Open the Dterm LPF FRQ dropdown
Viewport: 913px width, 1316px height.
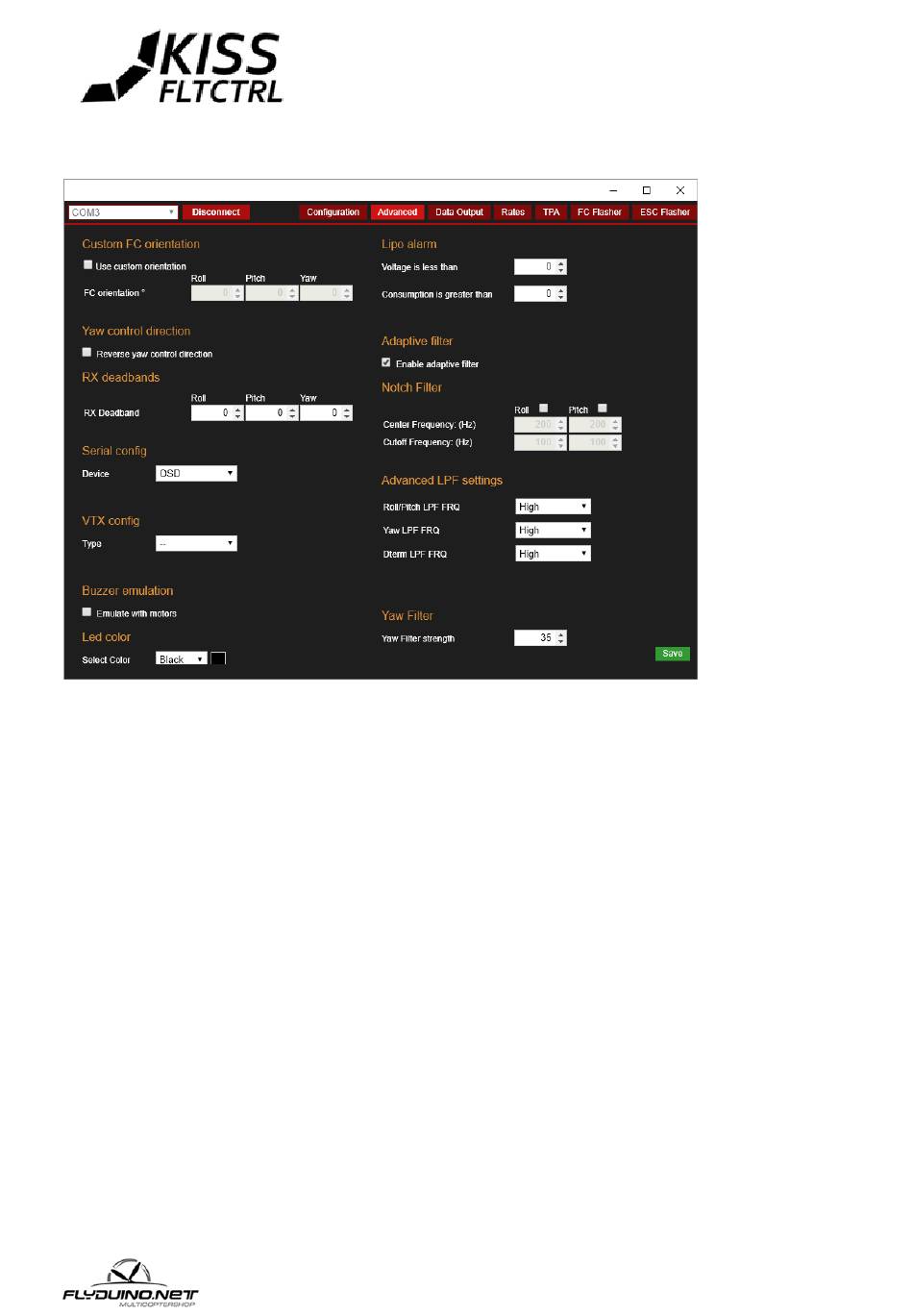coord(553,554)
